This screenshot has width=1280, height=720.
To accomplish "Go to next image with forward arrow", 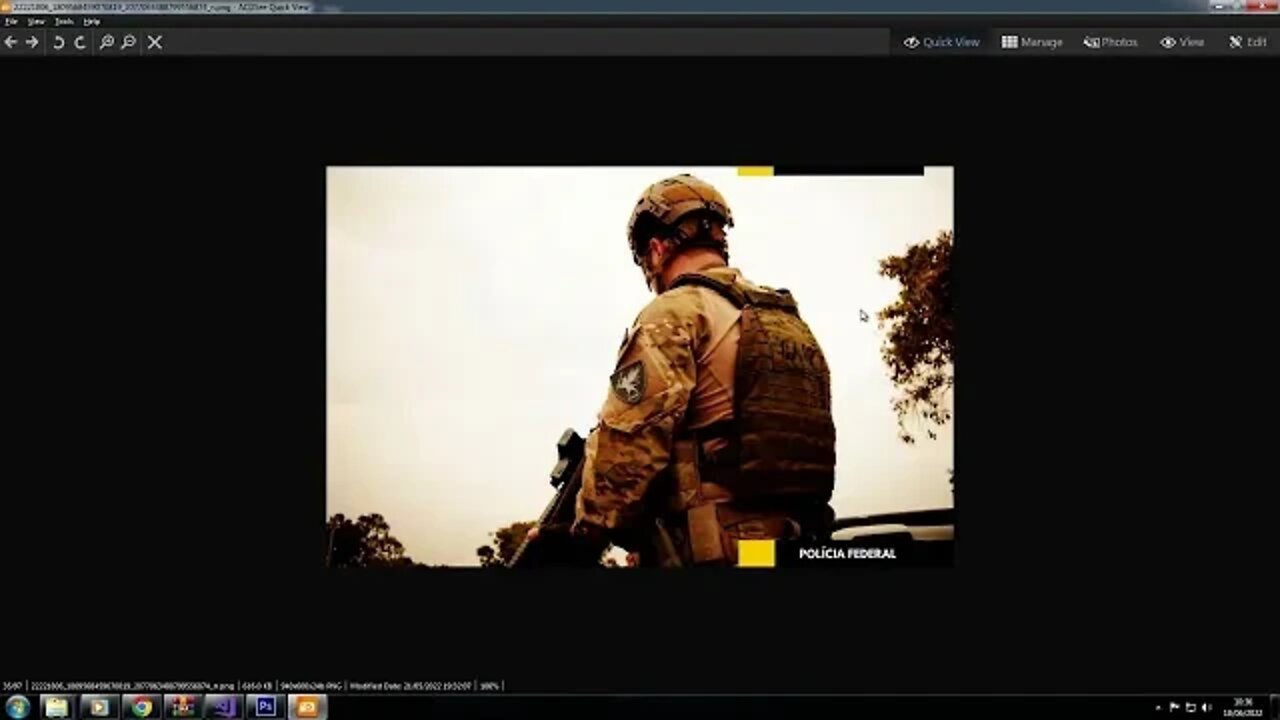I will (x=32, y=42).
